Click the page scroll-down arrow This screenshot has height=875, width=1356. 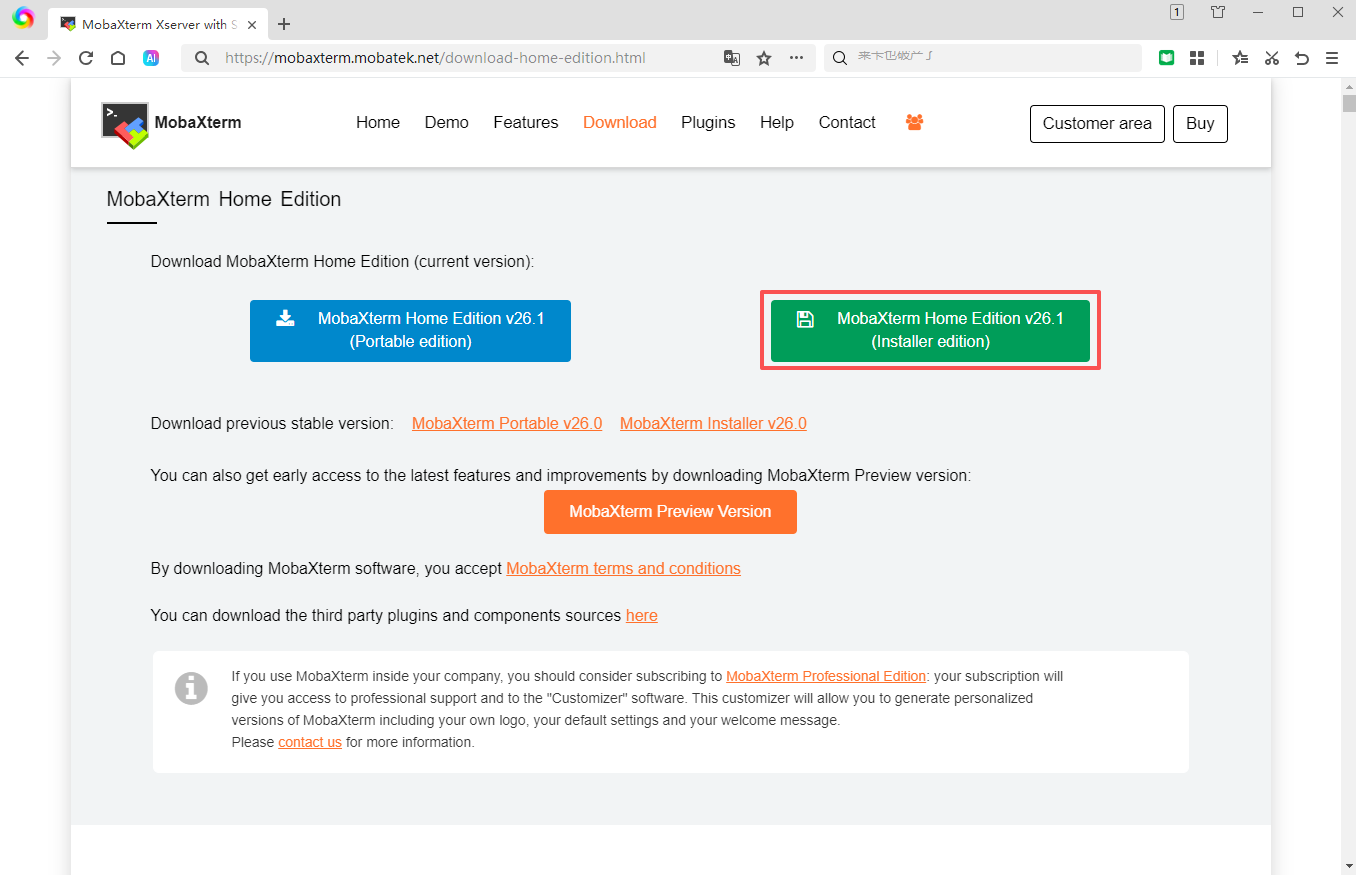[x=1348, y=865]
